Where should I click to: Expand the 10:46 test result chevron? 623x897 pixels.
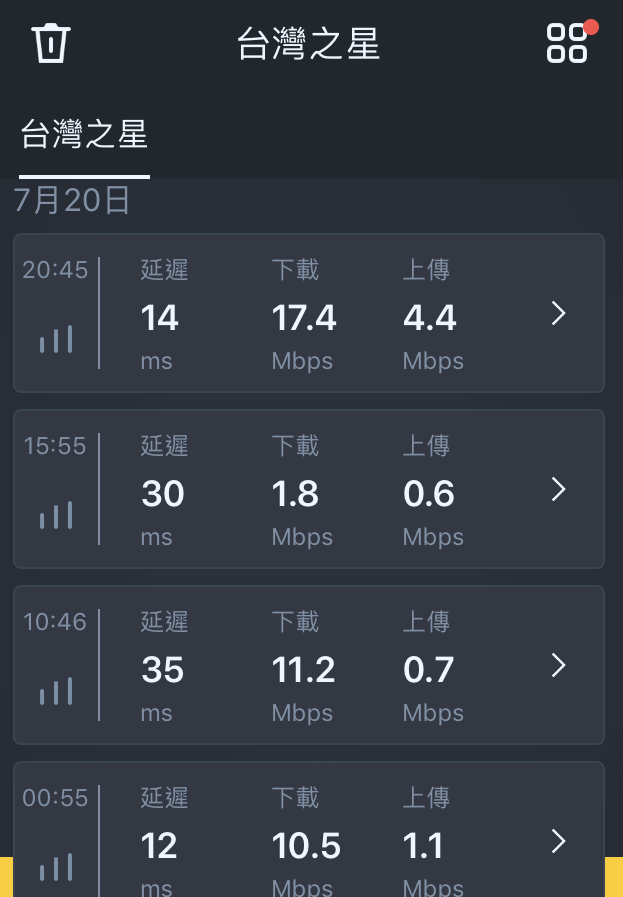[x=558, y=665]
